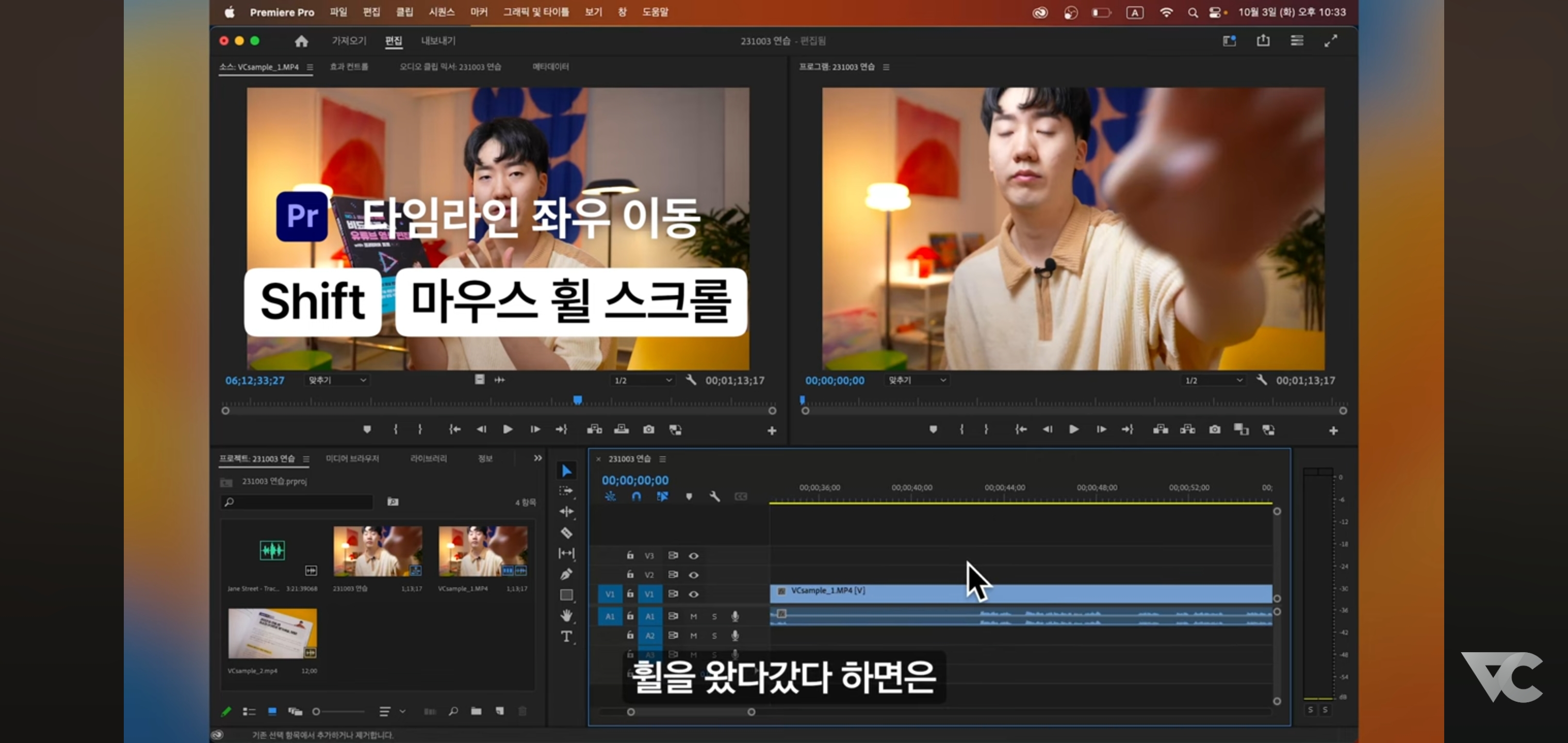
Task: Select the Hand tool
Action: point(566,615)
